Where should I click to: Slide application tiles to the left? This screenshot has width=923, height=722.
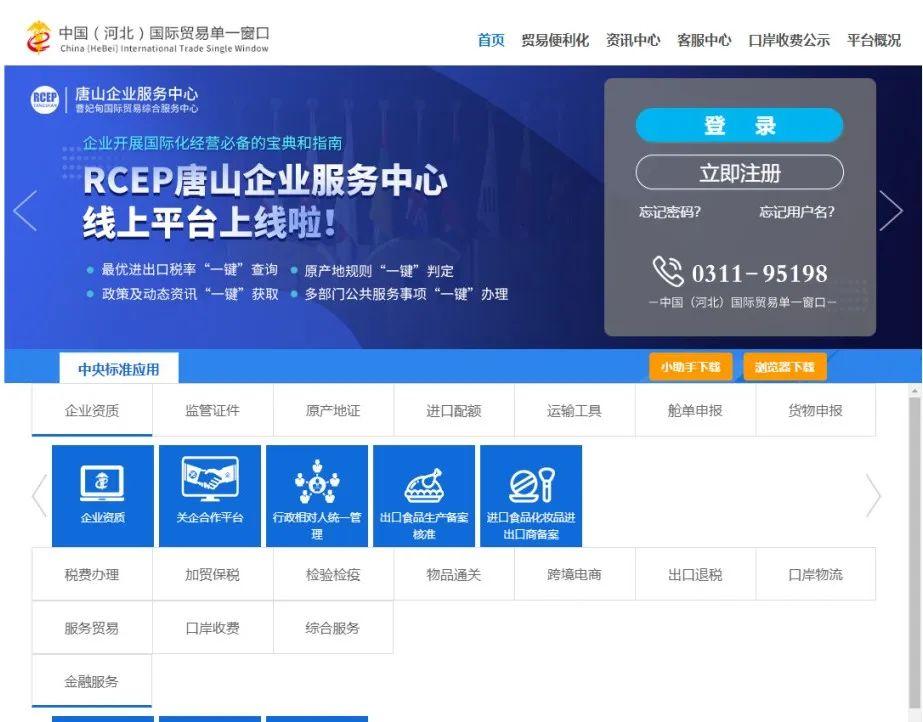(39, 495)
